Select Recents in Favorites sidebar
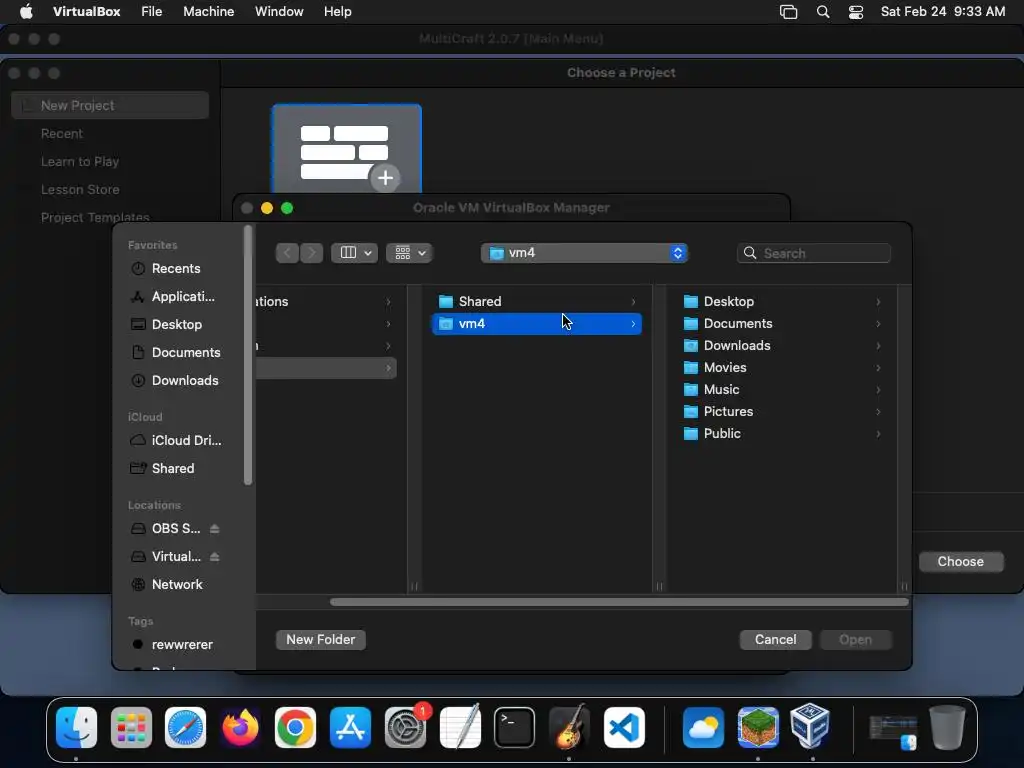This screenshot has height=768, width=1024. [x=176, y=268]
